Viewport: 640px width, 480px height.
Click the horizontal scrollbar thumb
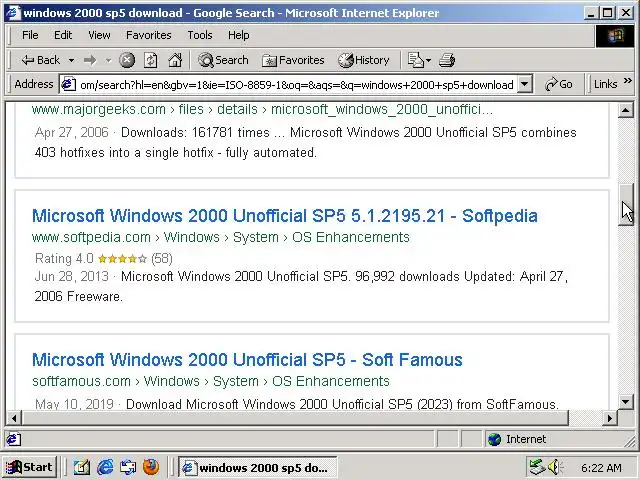click(x=296, y=418)
